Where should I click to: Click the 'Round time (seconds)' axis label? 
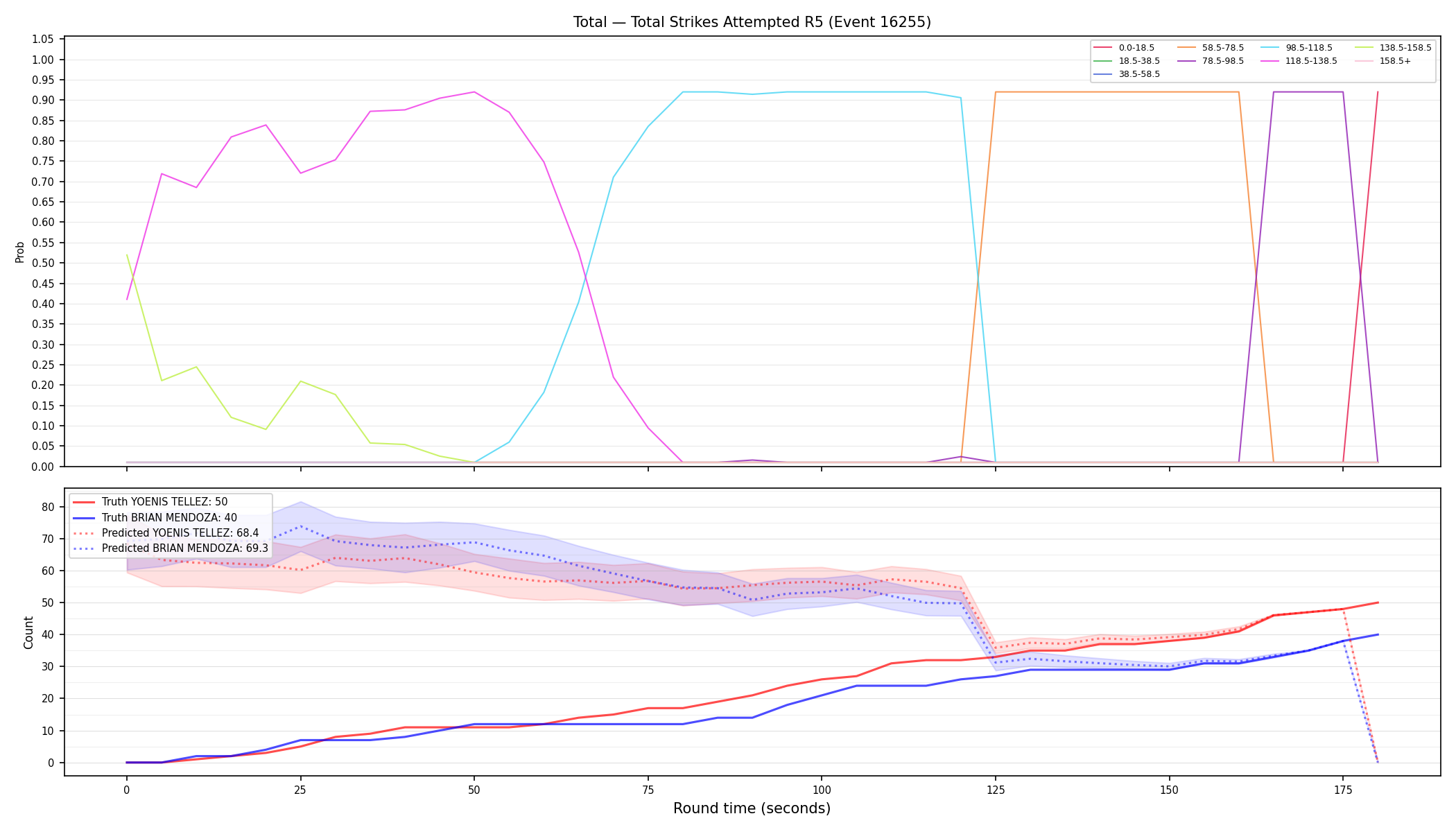(752, 808)
